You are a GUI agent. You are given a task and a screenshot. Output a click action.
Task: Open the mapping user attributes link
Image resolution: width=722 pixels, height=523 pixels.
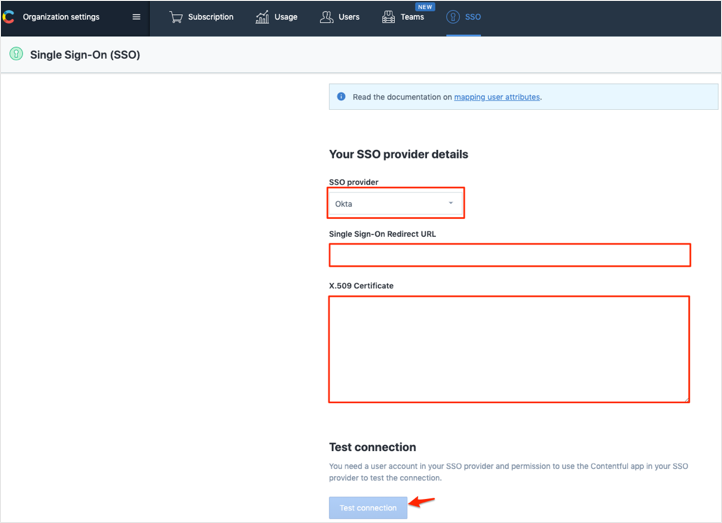pos(497,97)
